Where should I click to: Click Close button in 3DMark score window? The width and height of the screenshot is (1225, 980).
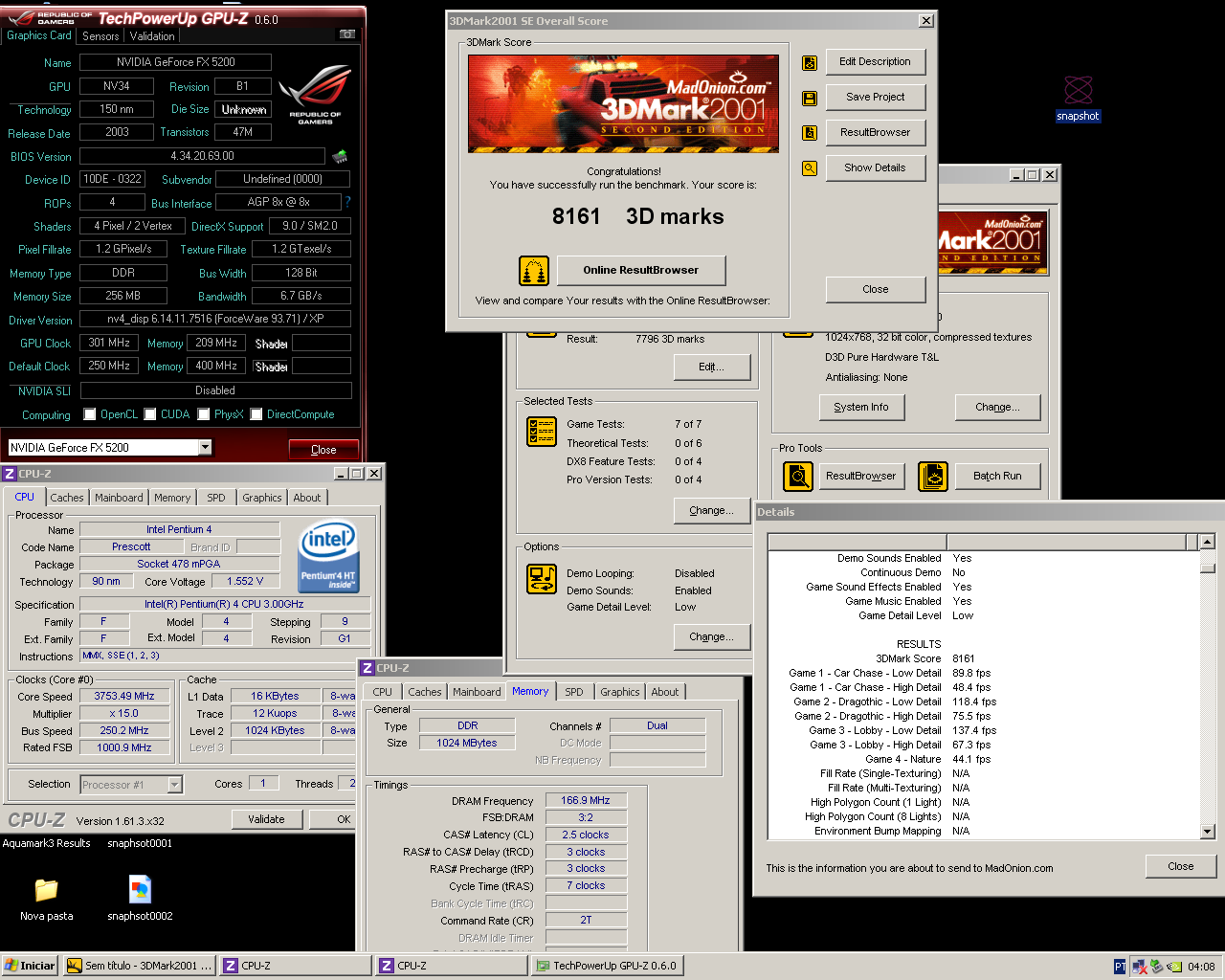point(876,289)
